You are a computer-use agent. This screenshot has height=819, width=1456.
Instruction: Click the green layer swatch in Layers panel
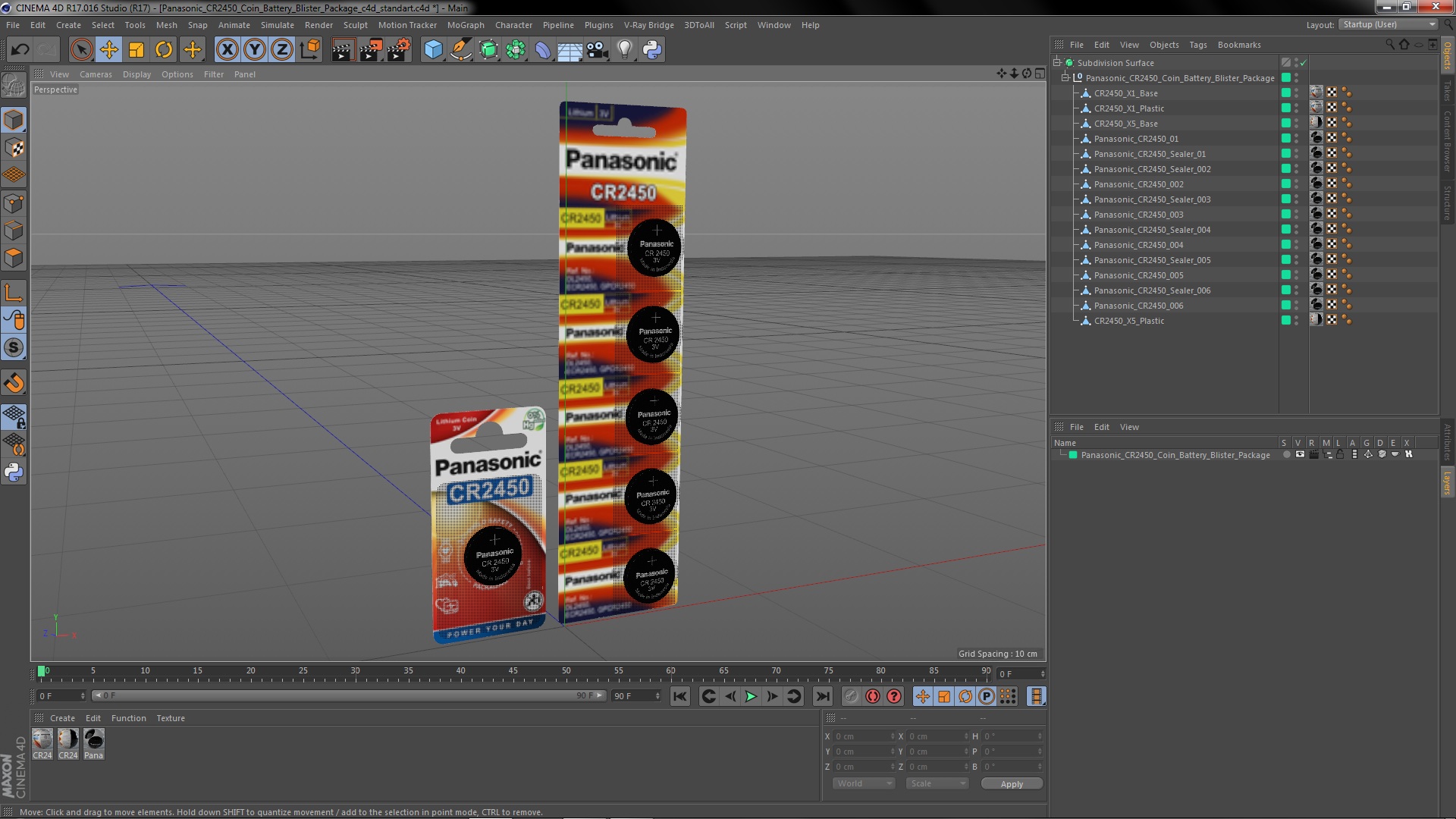1073,455
